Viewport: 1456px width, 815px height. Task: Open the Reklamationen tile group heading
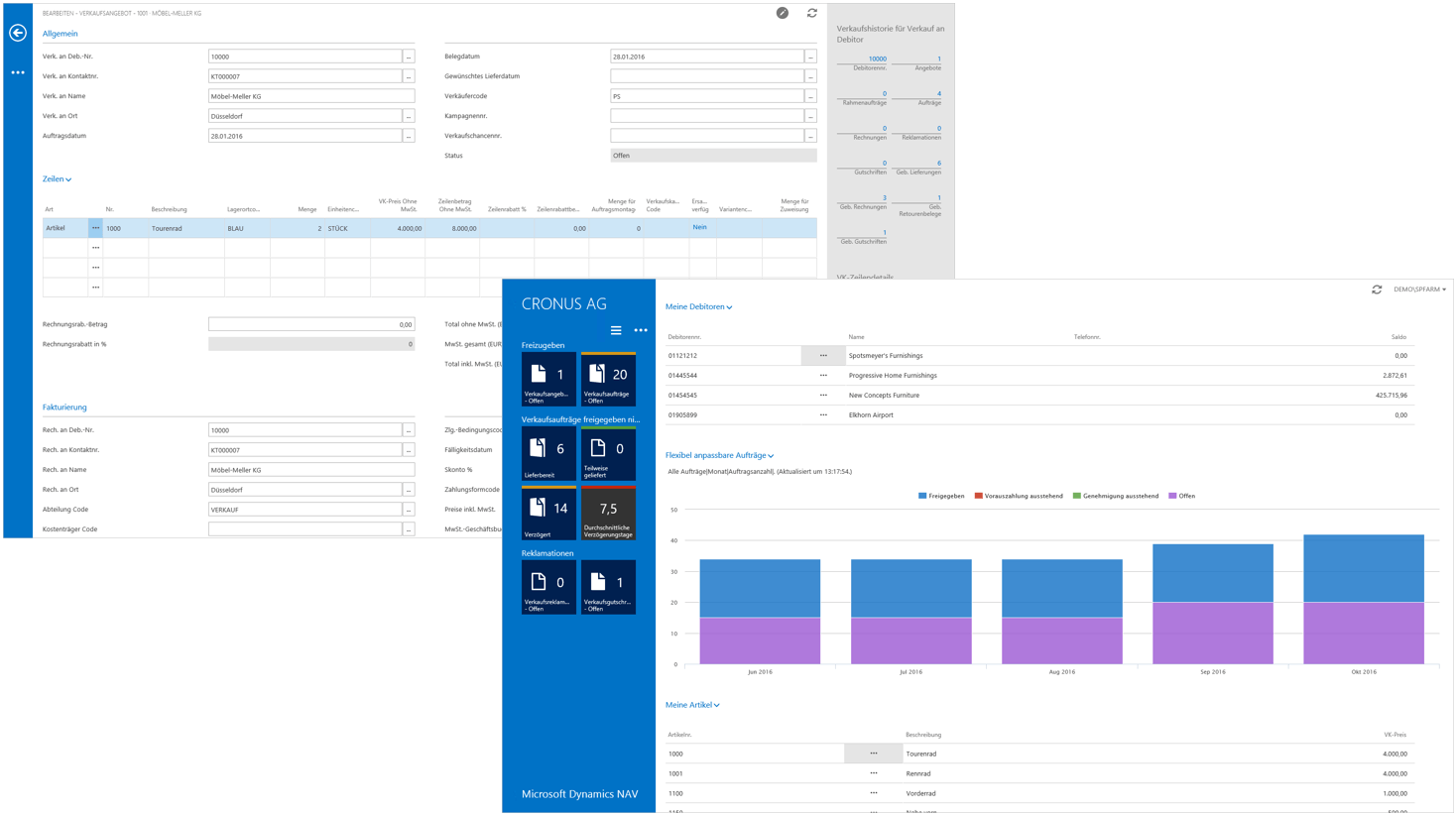click(547, 553)
